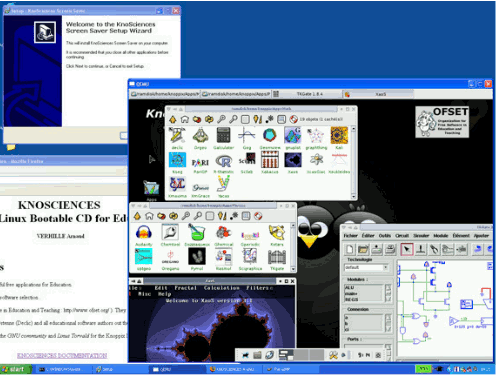This screenshot has height=375, width=496.
Task: Open the Fichier menu in TkGate
Action: [350, 235]
